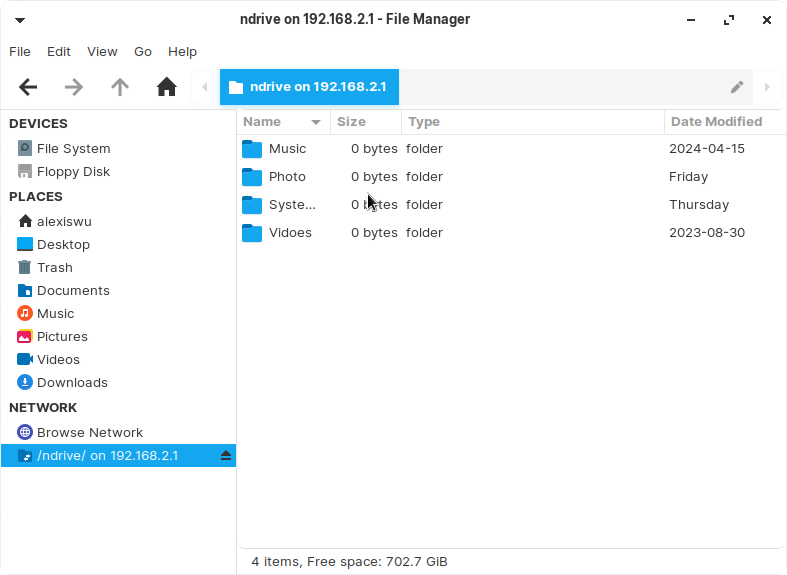
Task: Edit the path using the pencil icon
Action: [737, 87]
